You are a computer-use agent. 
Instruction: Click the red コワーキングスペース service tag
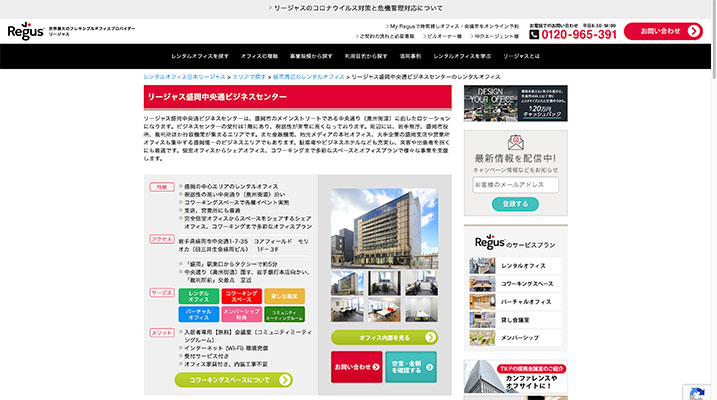point(241,296)
